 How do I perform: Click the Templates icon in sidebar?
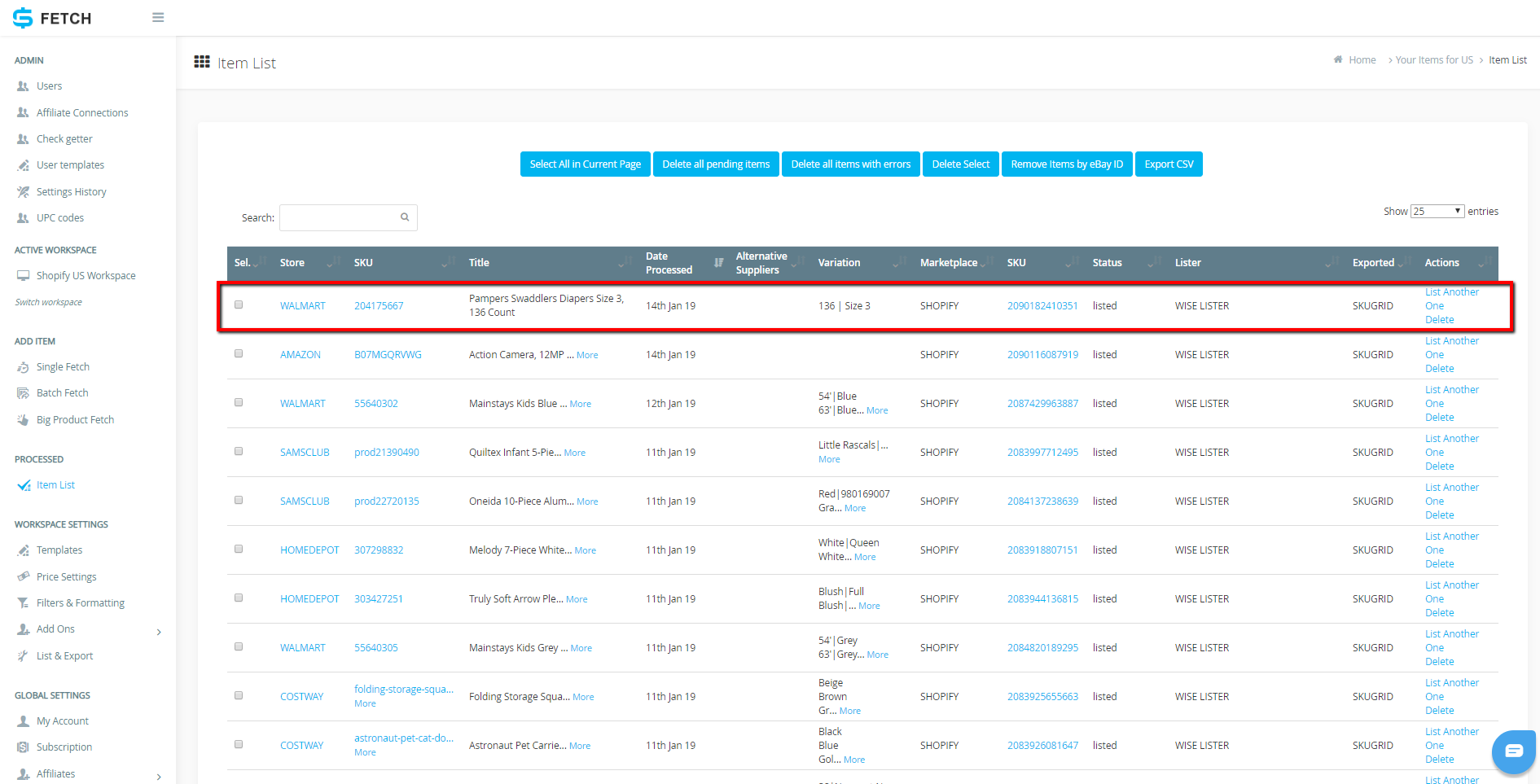tap(23, 550)
